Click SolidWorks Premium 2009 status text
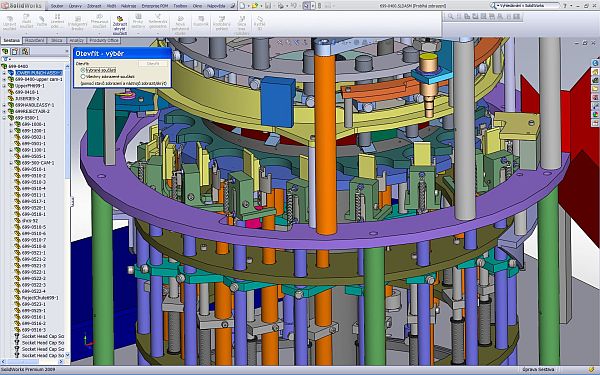600x375 pixels. tap(28, 370)
